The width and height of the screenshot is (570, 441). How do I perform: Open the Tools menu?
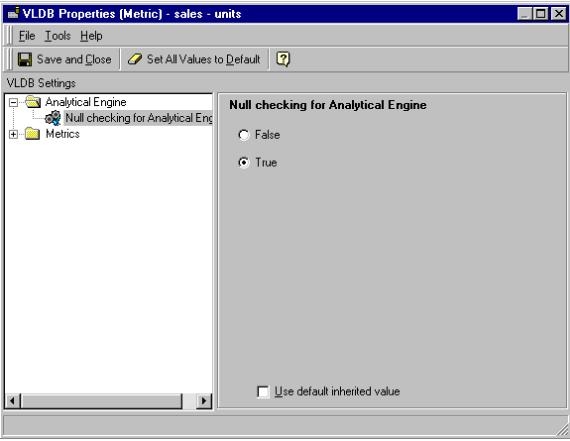pyautogui.click(x=57, y=36)
